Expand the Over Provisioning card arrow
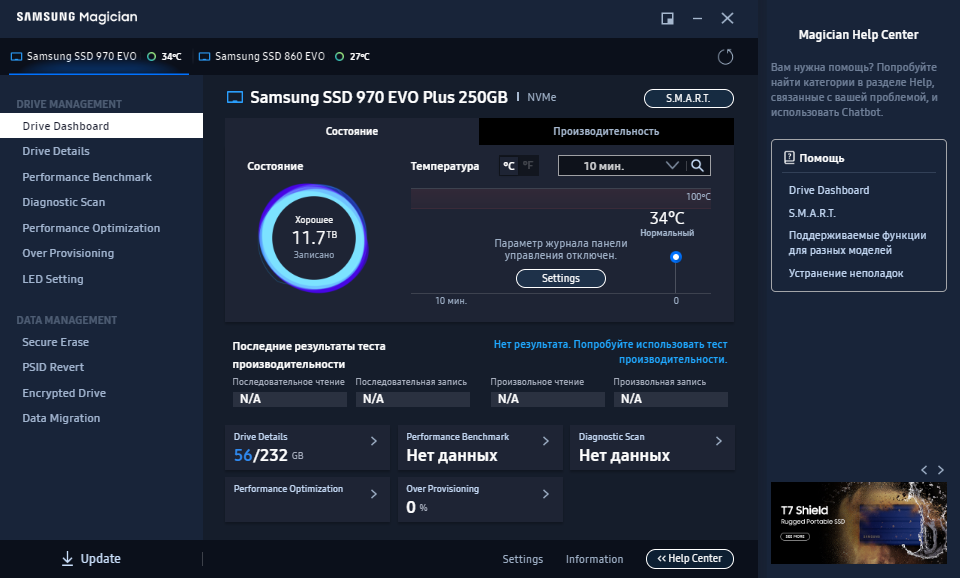Viewport: 960px width, 578px height. 545,494
